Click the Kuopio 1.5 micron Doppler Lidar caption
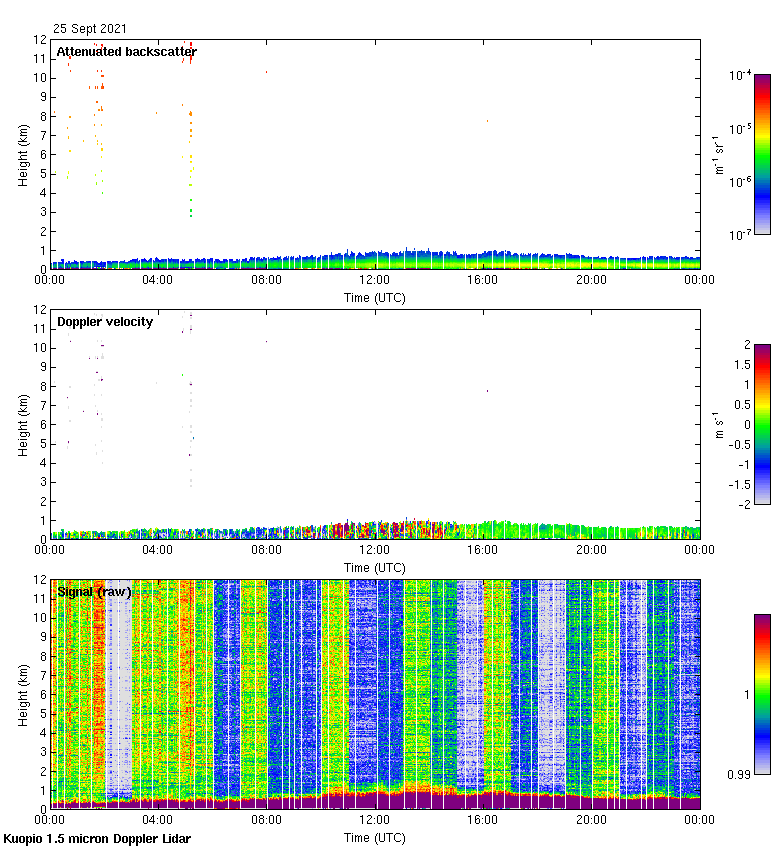780x850 pixels. point(97,838)
